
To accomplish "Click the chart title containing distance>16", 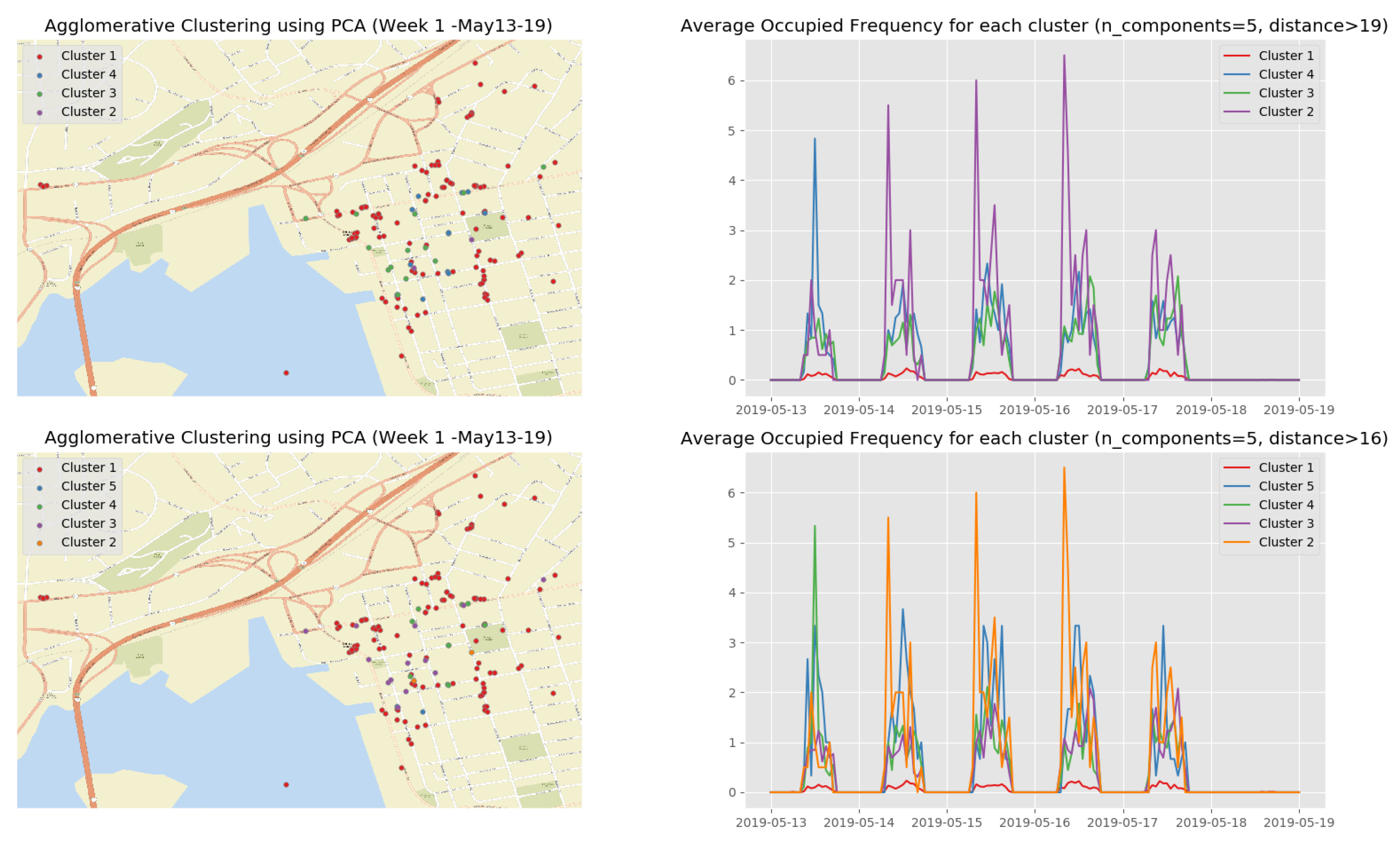I will tap(1034, 438).
